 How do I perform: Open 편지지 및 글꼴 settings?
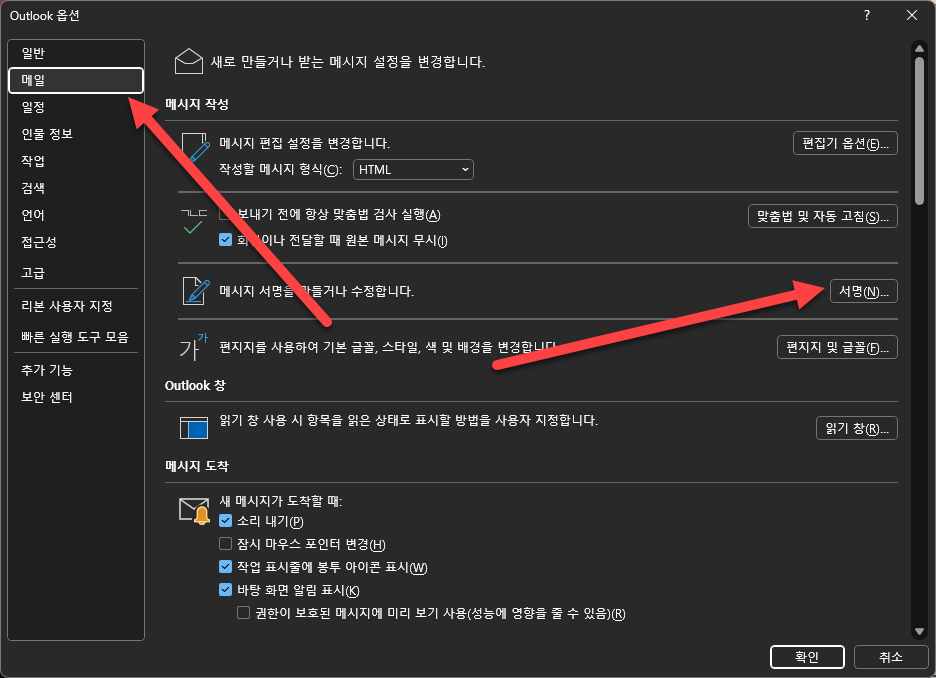pyautogui.click(x=837, y=347)
